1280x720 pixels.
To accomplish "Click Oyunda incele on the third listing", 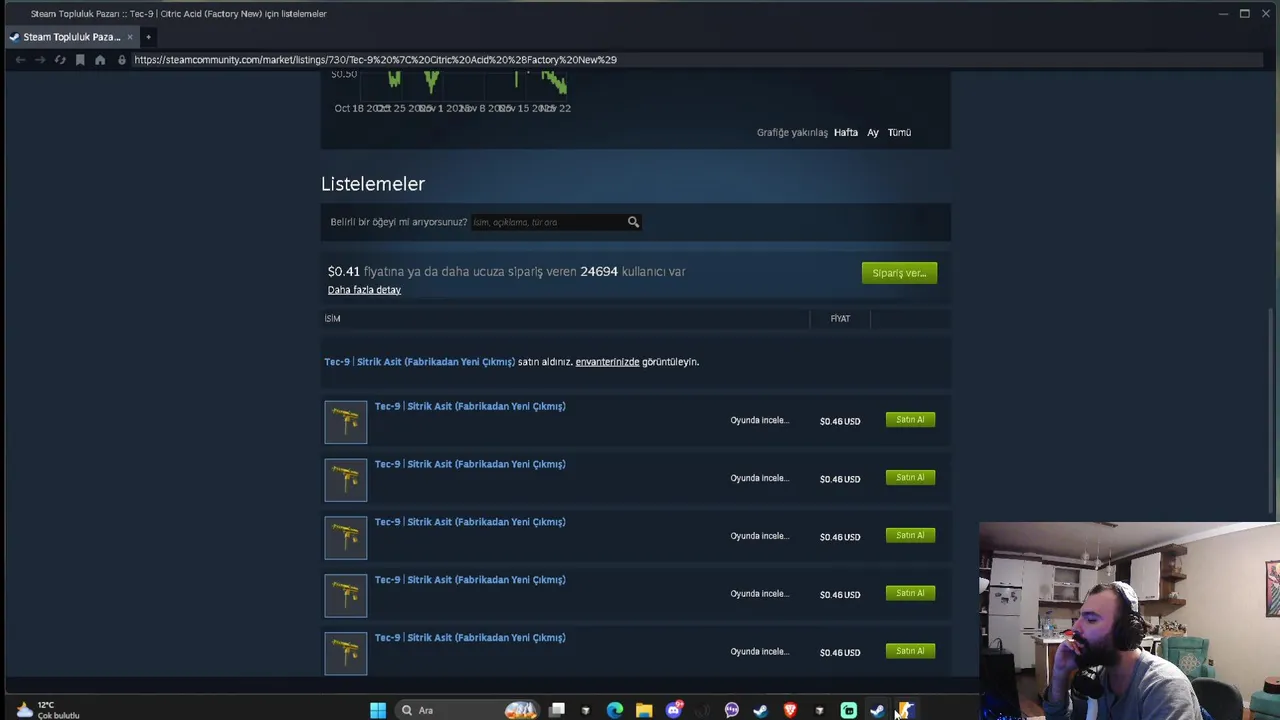I will tap(759, 537).
